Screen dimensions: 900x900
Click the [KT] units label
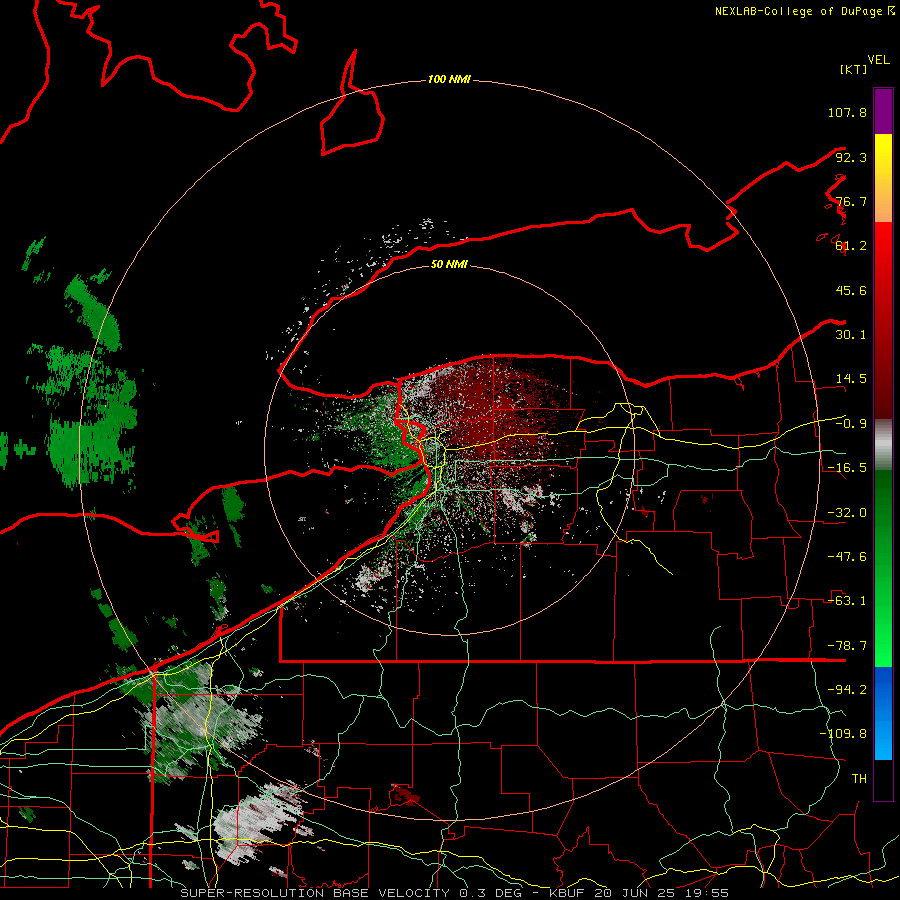click(x=854, y=69)
